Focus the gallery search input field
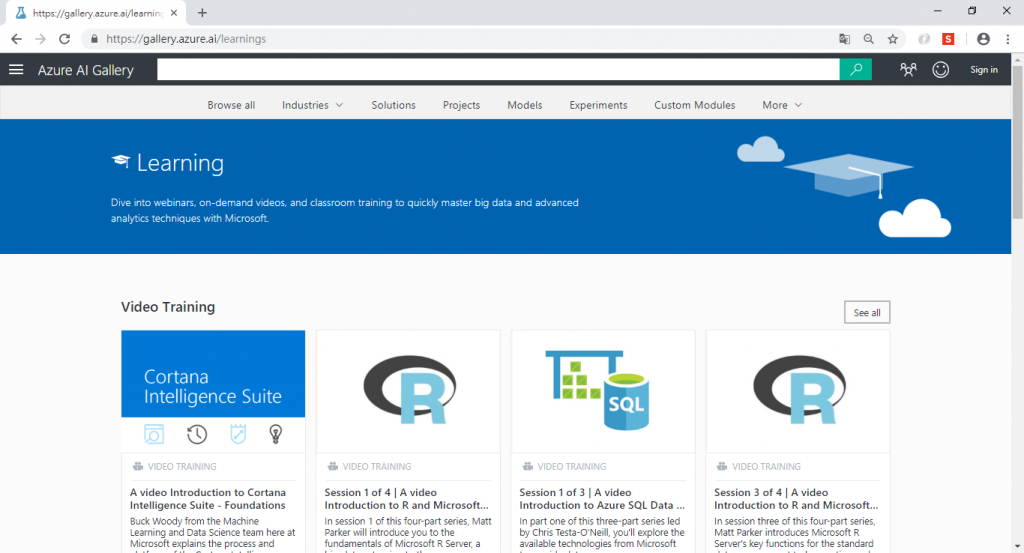 point(498,69)
